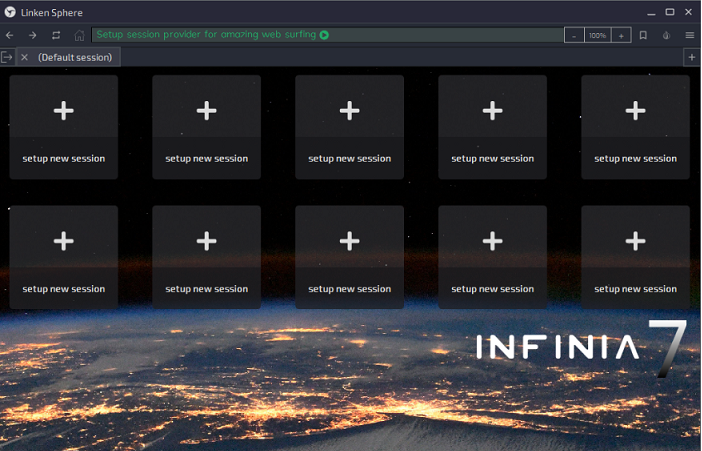The height and width of the screenshot is (451, 702).
Task: Open the bottom-right setup new session tile
Action: click(635, 257)
